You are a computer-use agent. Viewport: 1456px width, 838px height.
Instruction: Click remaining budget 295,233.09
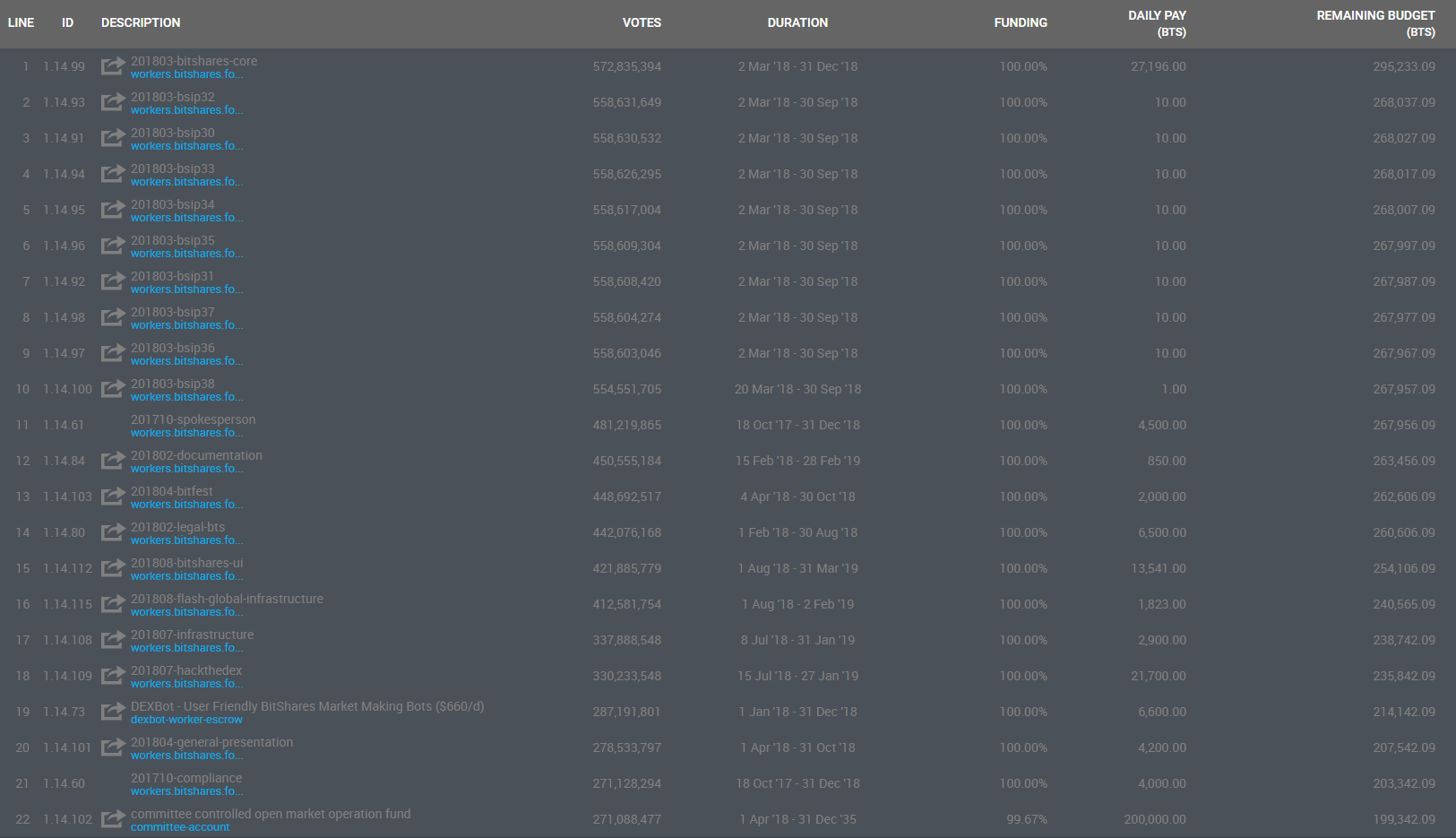pyautogui.click(x=1404, y=66)
